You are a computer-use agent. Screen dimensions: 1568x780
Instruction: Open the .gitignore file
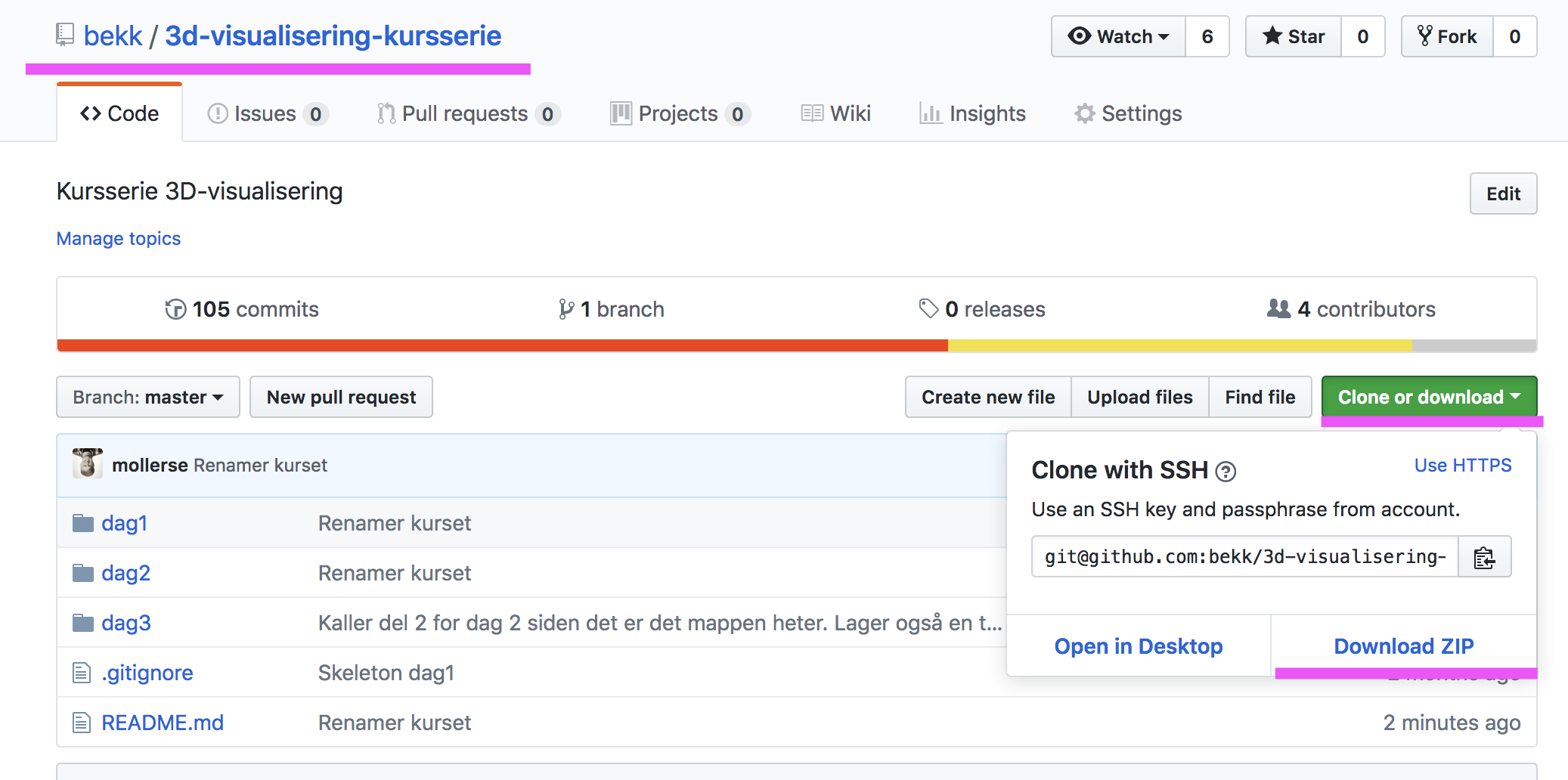pyautogui.click(x=147, y=673)
